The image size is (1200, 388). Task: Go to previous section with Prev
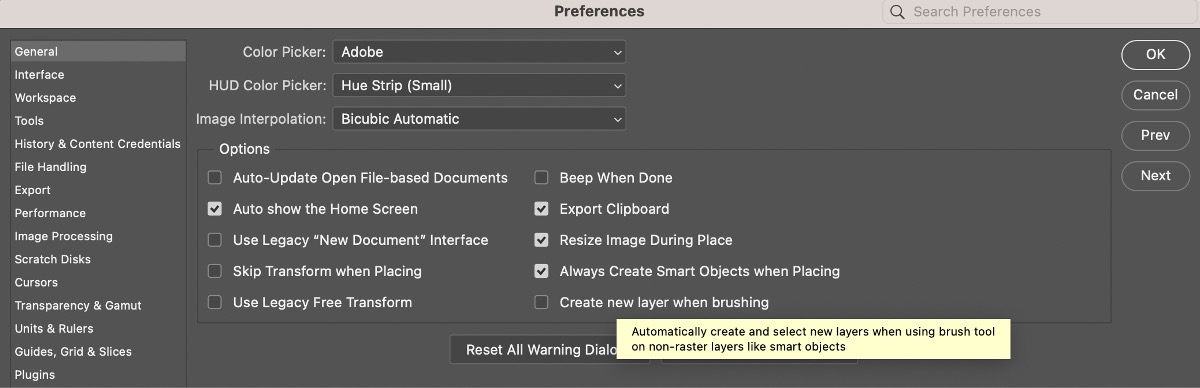pos(1155,135)
